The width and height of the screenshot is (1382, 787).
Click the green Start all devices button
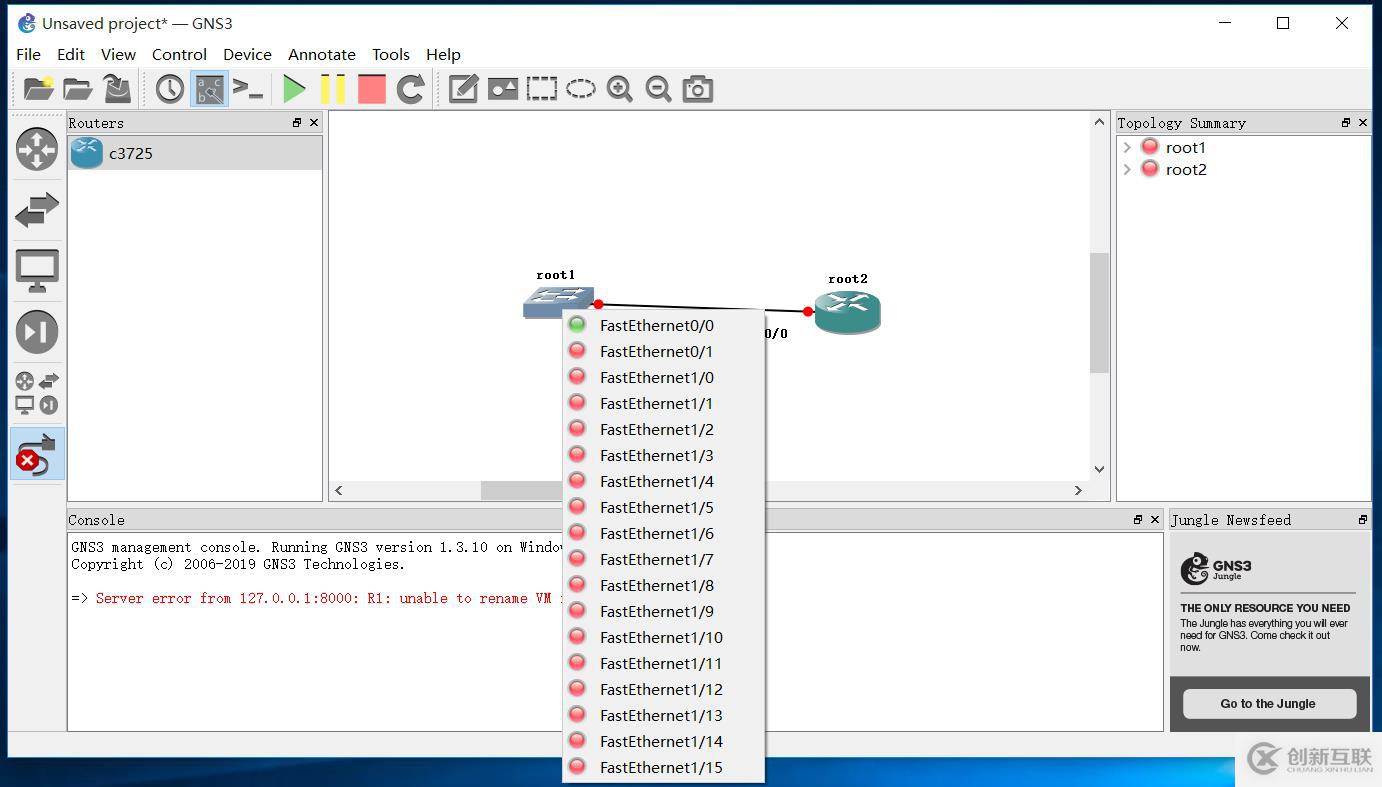(294, 89)
